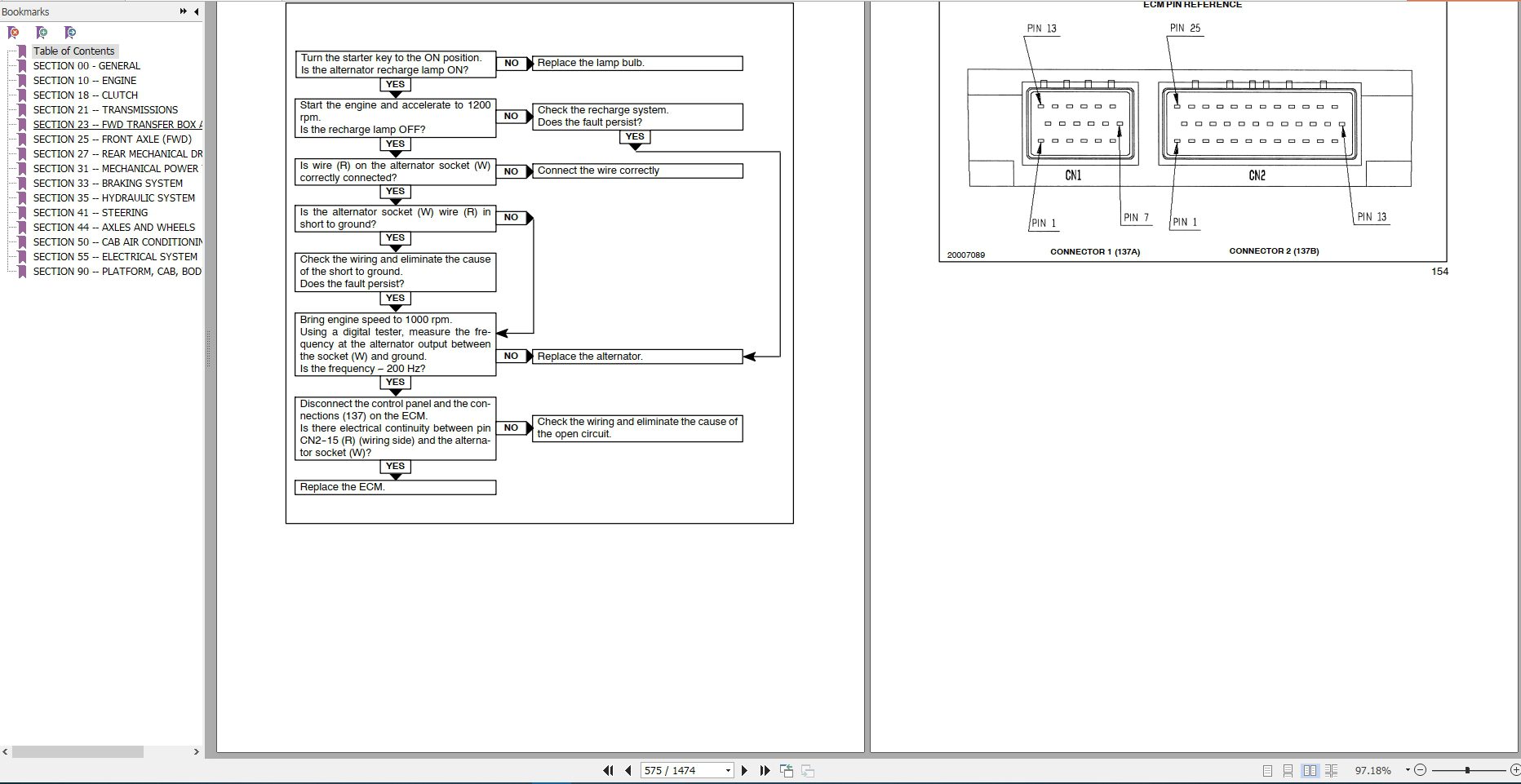Open the SECTION 21 -- TRANSMISSIONS bookmark
Screen dimensions: 1521x784
(105, 109)
